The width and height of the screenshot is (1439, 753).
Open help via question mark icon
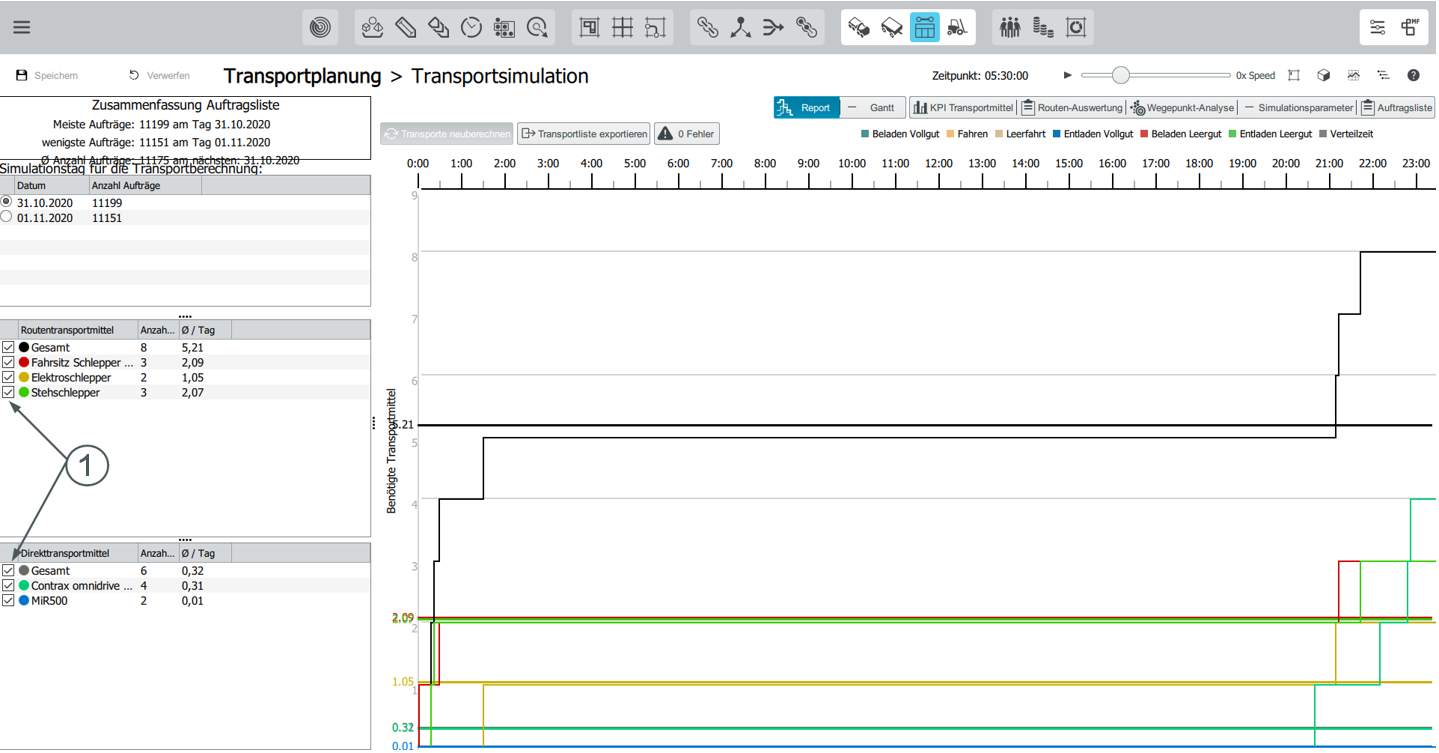point(1413,75)
